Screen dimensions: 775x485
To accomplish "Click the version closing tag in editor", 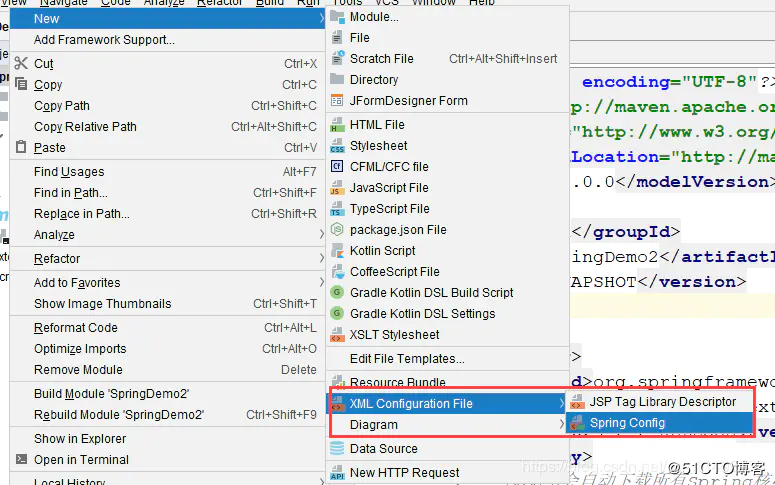I will [x=692, y=282].
